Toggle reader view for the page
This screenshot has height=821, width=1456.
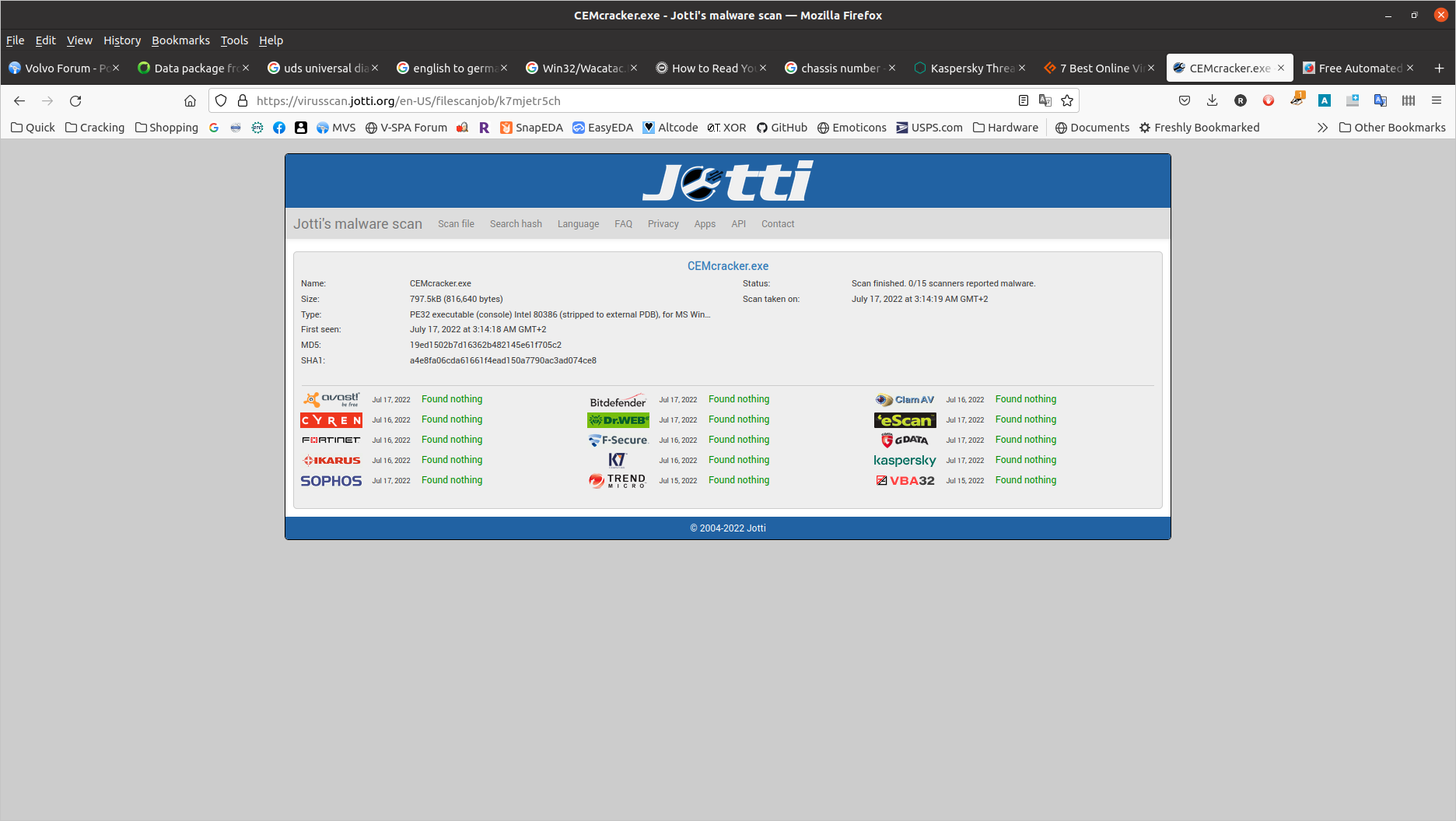[1023, 100]
